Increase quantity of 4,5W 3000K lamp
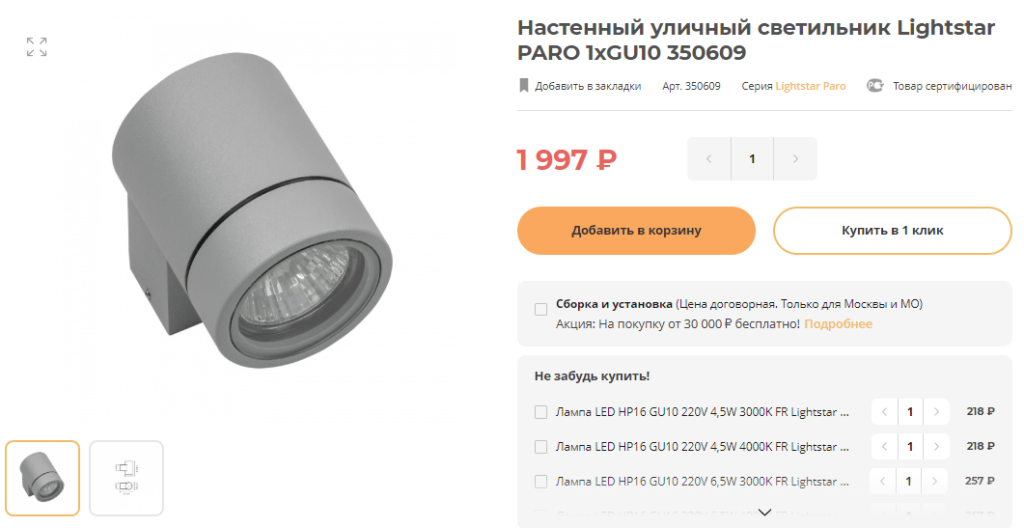This screenshot has width=1024, height=528. tap(936, 412)
